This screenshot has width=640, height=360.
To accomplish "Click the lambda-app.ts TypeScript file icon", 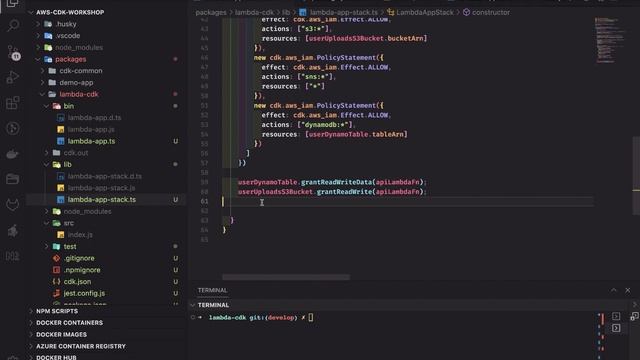I will click(x=61, y=141).
